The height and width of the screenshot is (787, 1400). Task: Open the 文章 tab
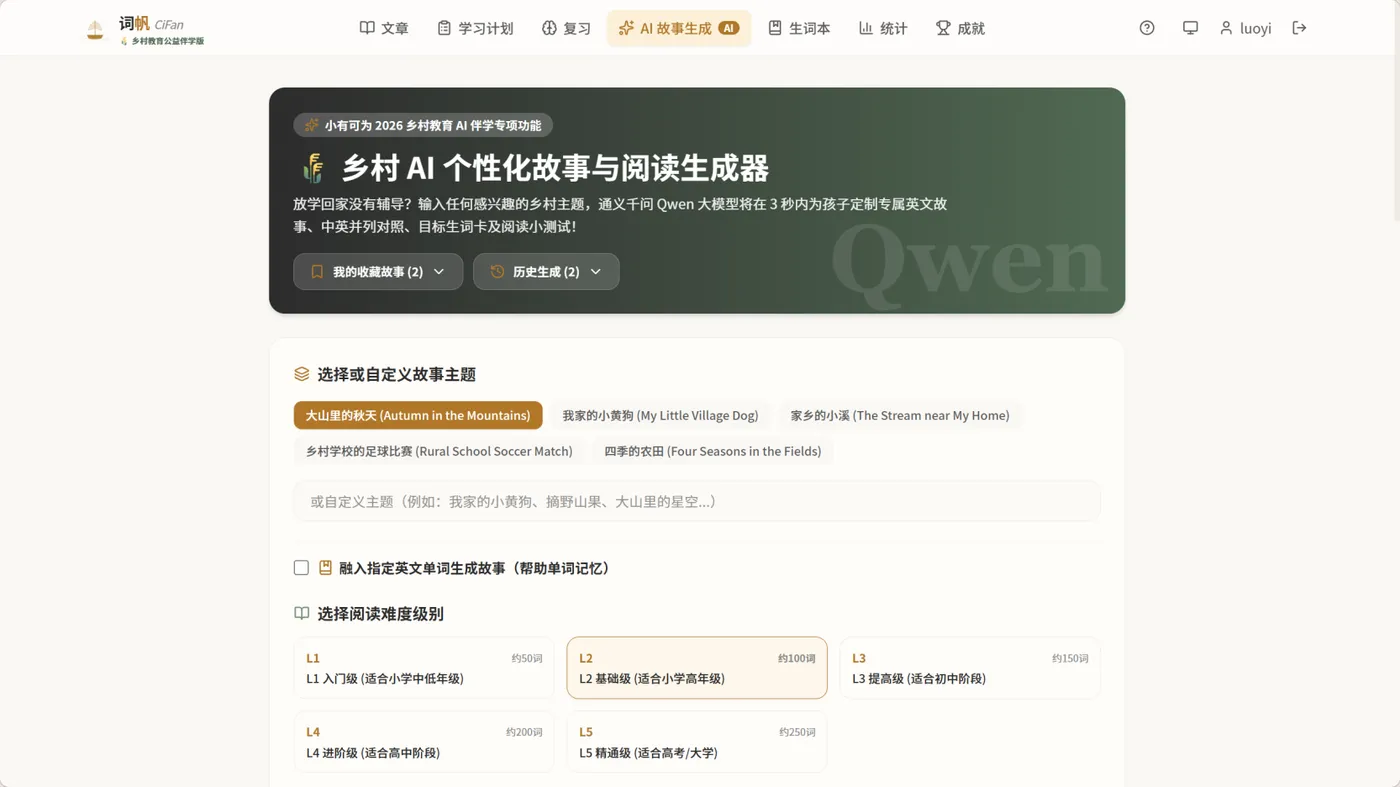(384, 28)
